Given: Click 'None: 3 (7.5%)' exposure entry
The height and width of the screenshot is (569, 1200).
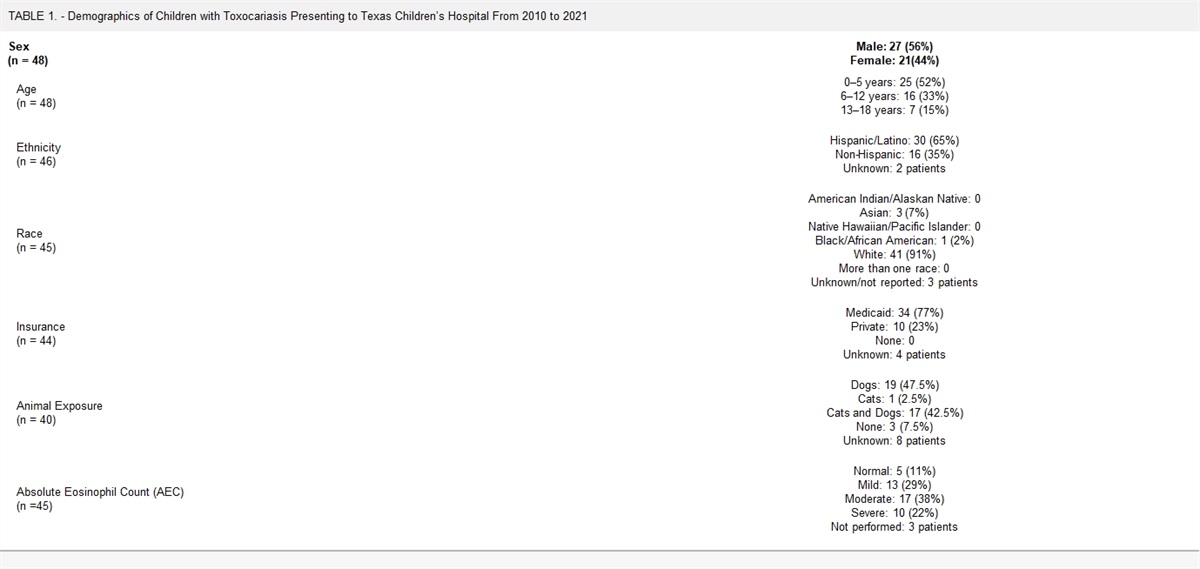Looking at the screenshot, I should [x=893, y=427].
